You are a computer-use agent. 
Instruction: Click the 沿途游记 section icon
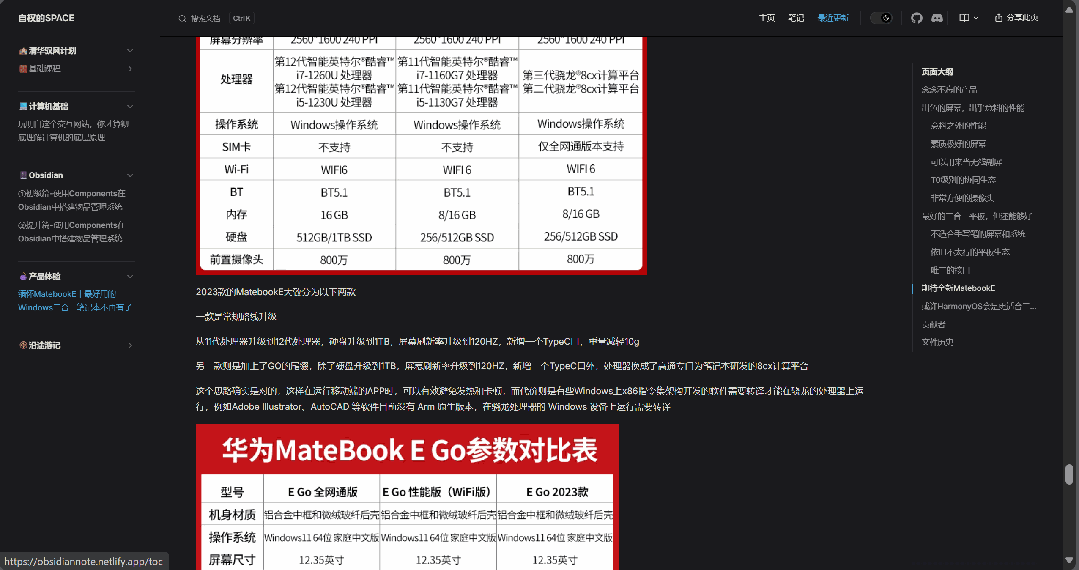(x=23, y=346)
